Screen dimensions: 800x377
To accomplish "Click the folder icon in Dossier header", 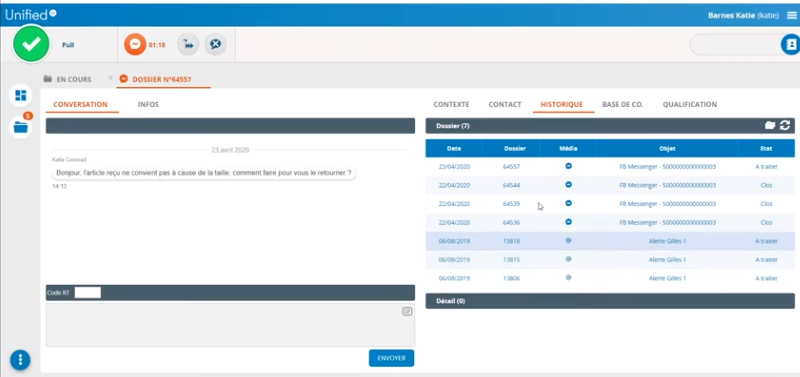I will click(770, 125).
